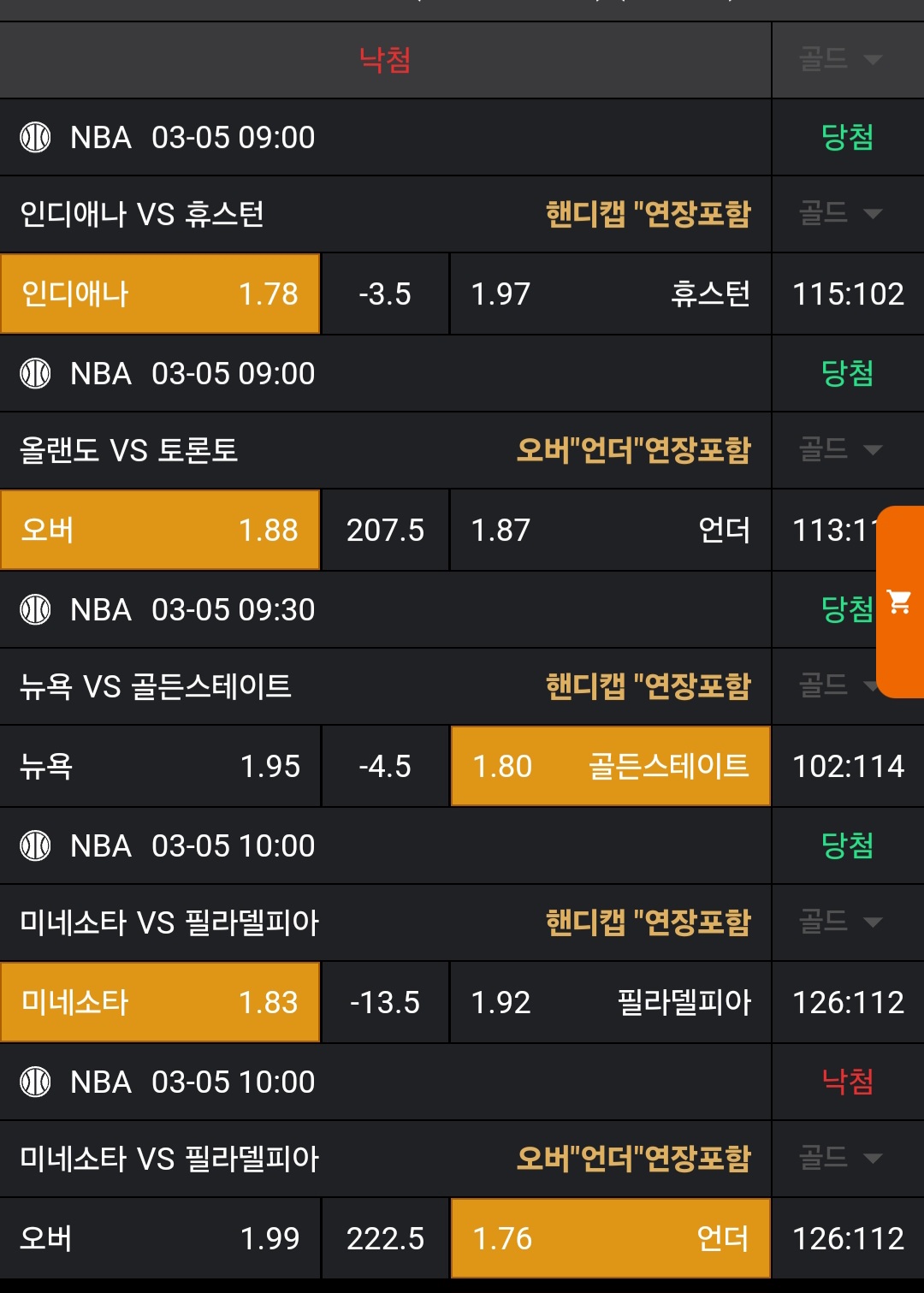The width and height of the screenshot is (924, 1293).
Task: Click basketball icon above 미네소타 1.83 handicap row
Action: (35, 845)
